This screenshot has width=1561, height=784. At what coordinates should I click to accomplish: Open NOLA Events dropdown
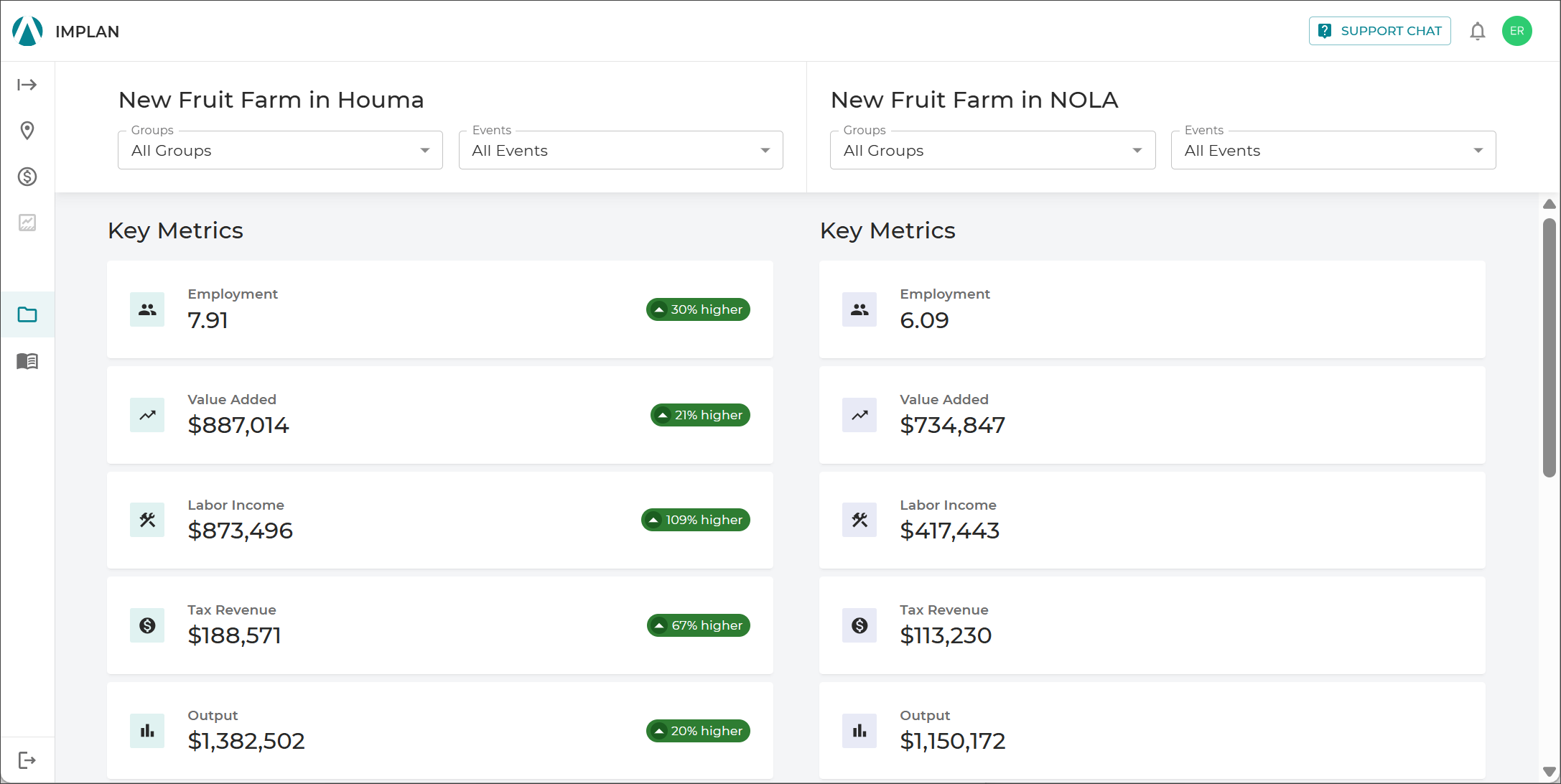[x=1333, y=150]
